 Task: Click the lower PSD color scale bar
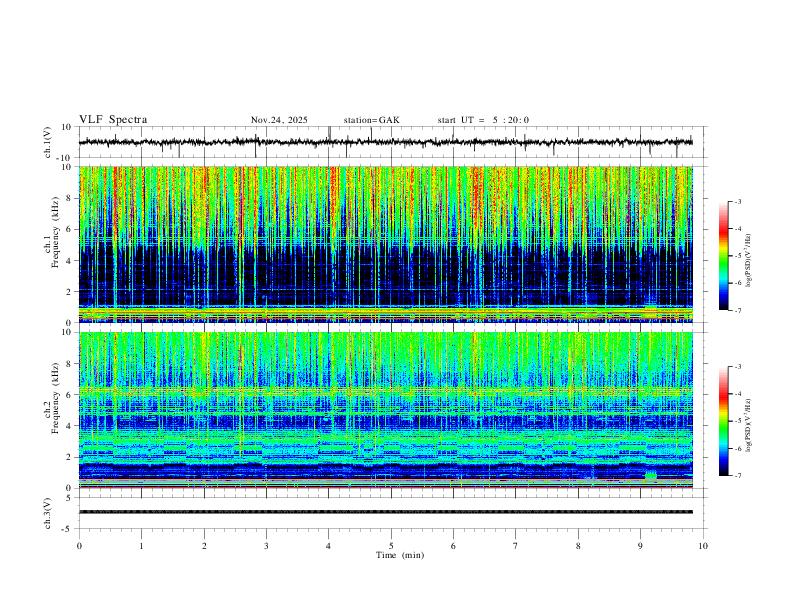[724, 421]
